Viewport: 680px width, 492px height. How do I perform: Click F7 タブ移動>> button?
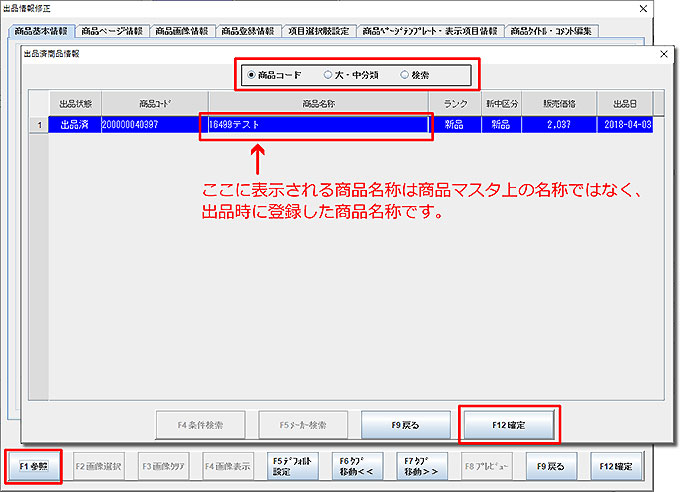(422, 466)
